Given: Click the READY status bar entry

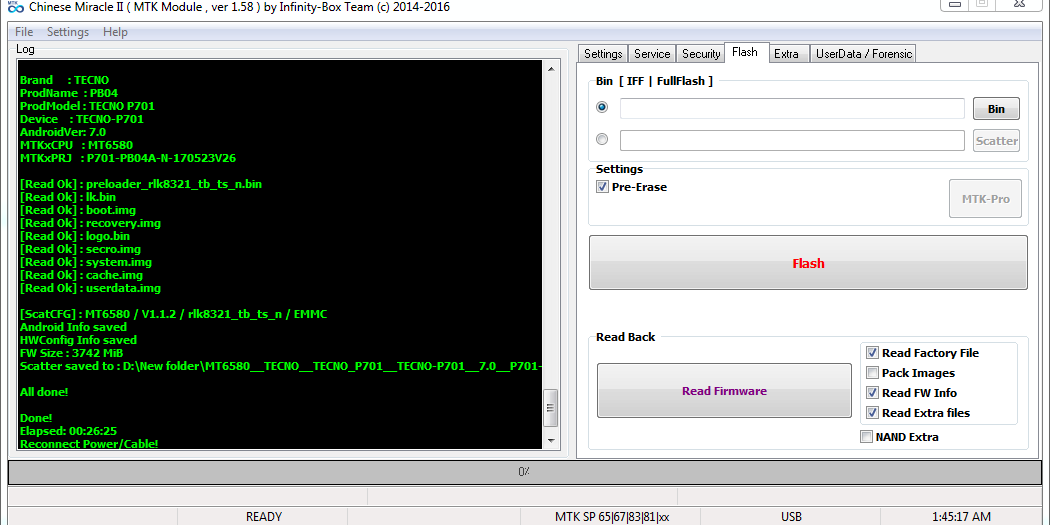Looking at the screenshot, I should [x=264, y=517].
